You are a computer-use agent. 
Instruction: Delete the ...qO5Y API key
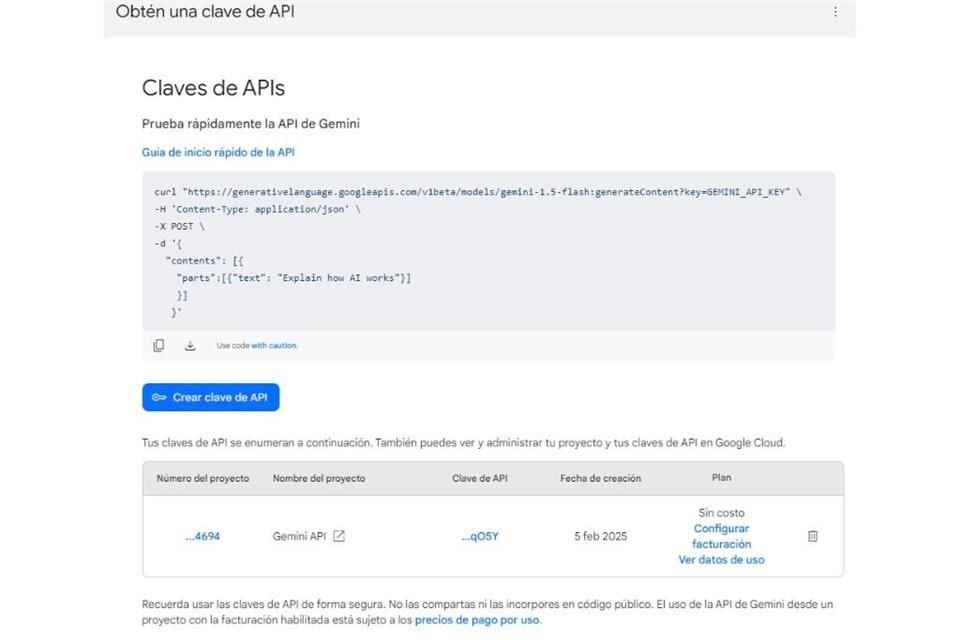[812, 536]
